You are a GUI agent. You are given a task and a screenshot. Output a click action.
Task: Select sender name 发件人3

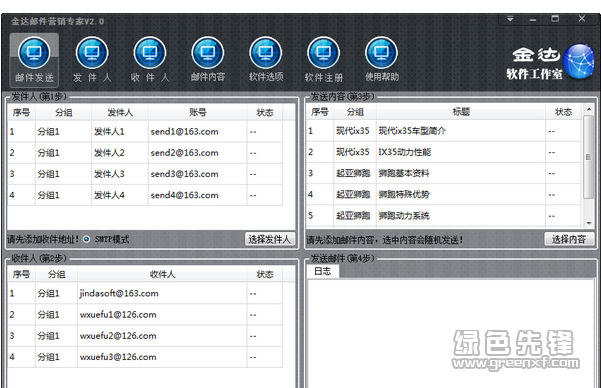pos(109,174)
